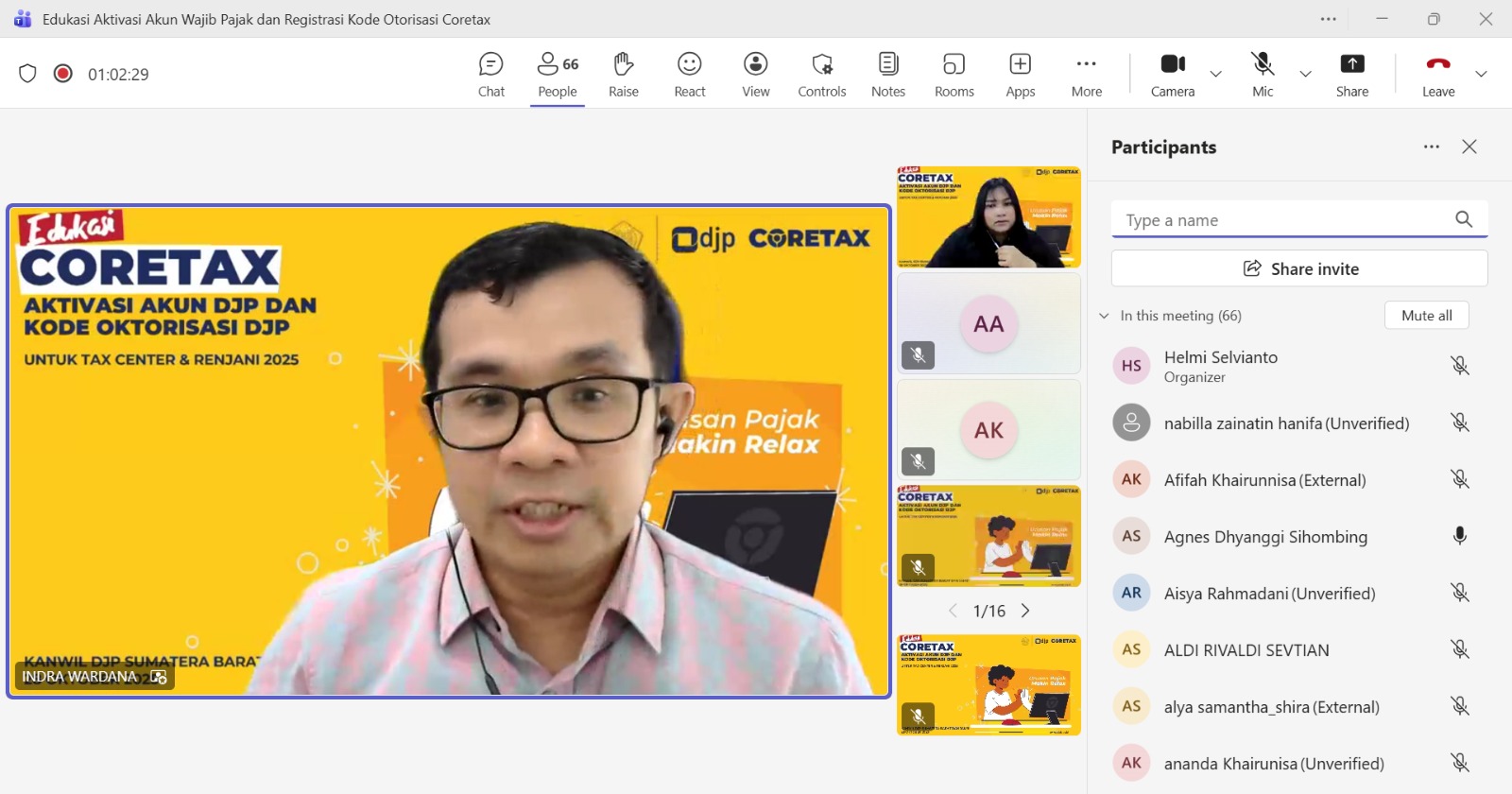Select the People tab
The width and height of the screenshot is (1512, 794).
(558, 74)
